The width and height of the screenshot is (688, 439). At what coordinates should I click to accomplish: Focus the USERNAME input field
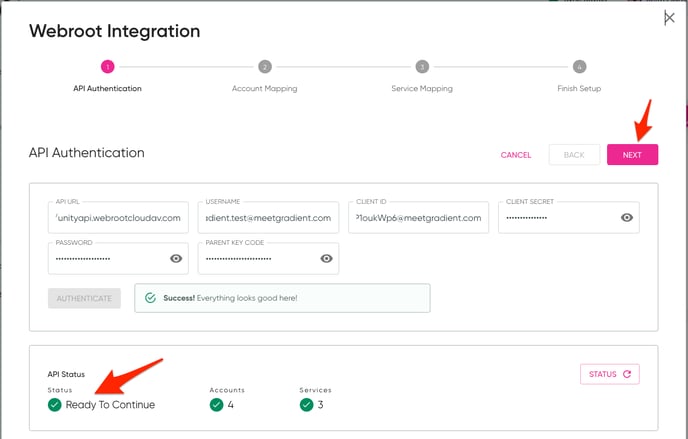pyautogui.click(x=268, y=218)
